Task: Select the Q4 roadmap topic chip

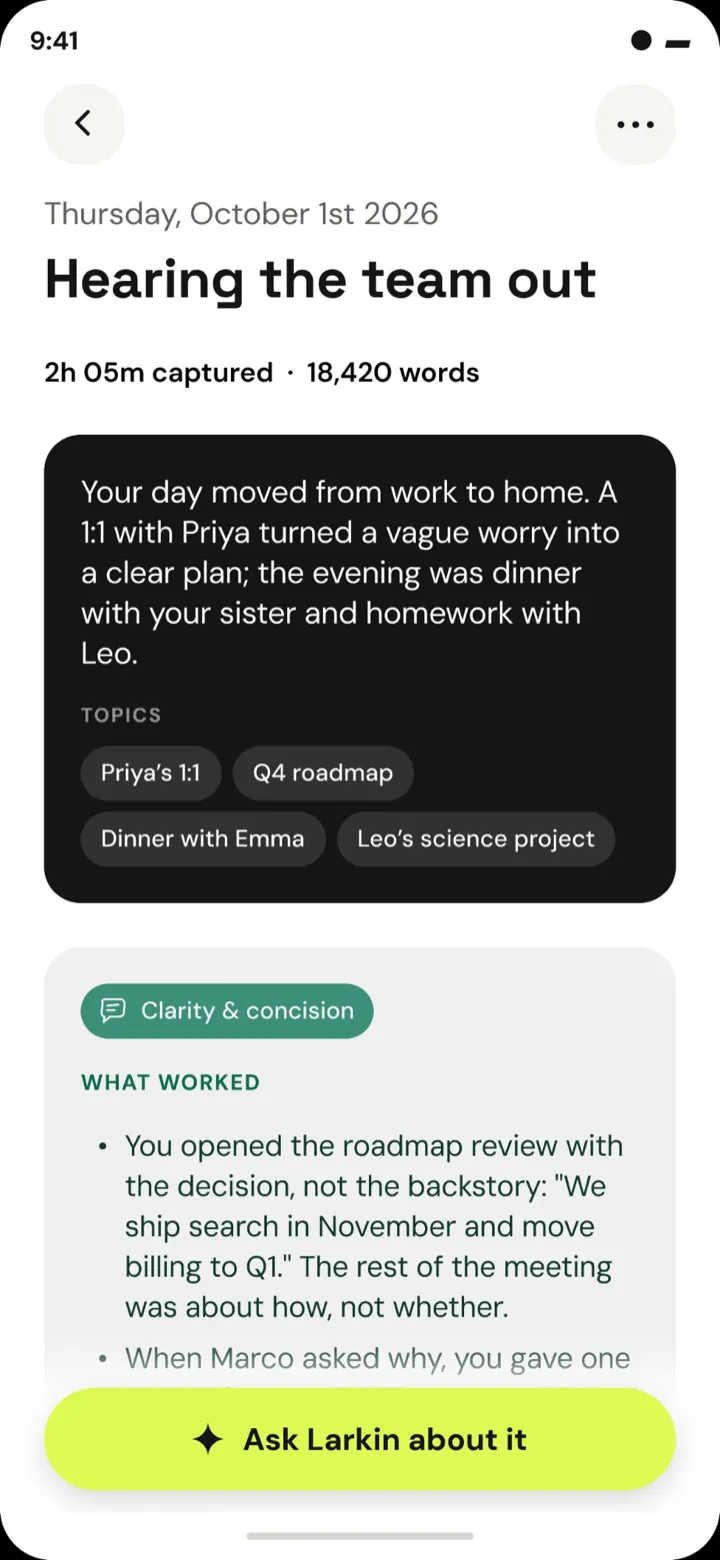Action: (x=323, y=773)
